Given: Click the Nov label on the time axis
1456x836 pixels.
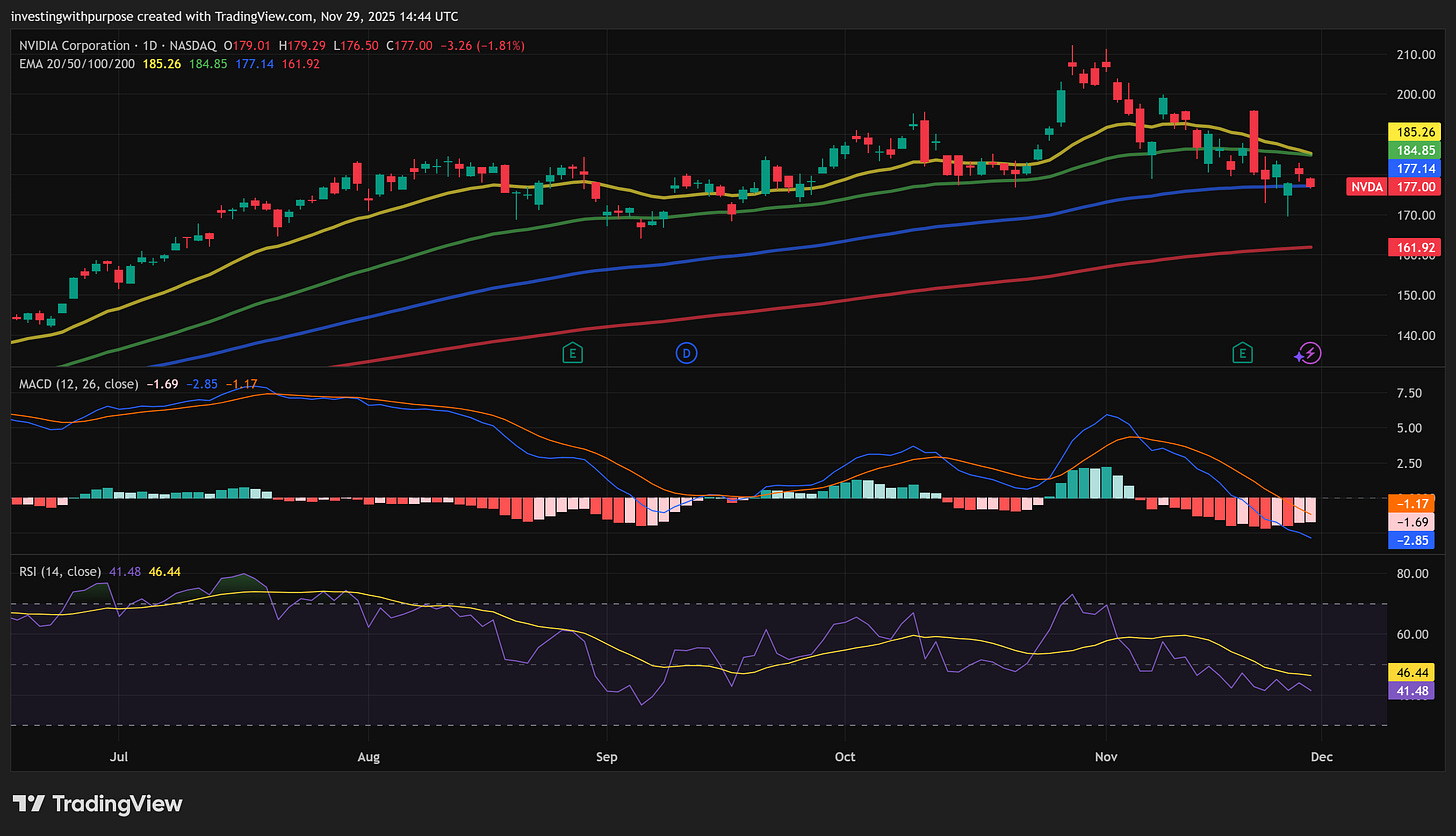Looking at the screenshot, I should tap(1106, 757).
